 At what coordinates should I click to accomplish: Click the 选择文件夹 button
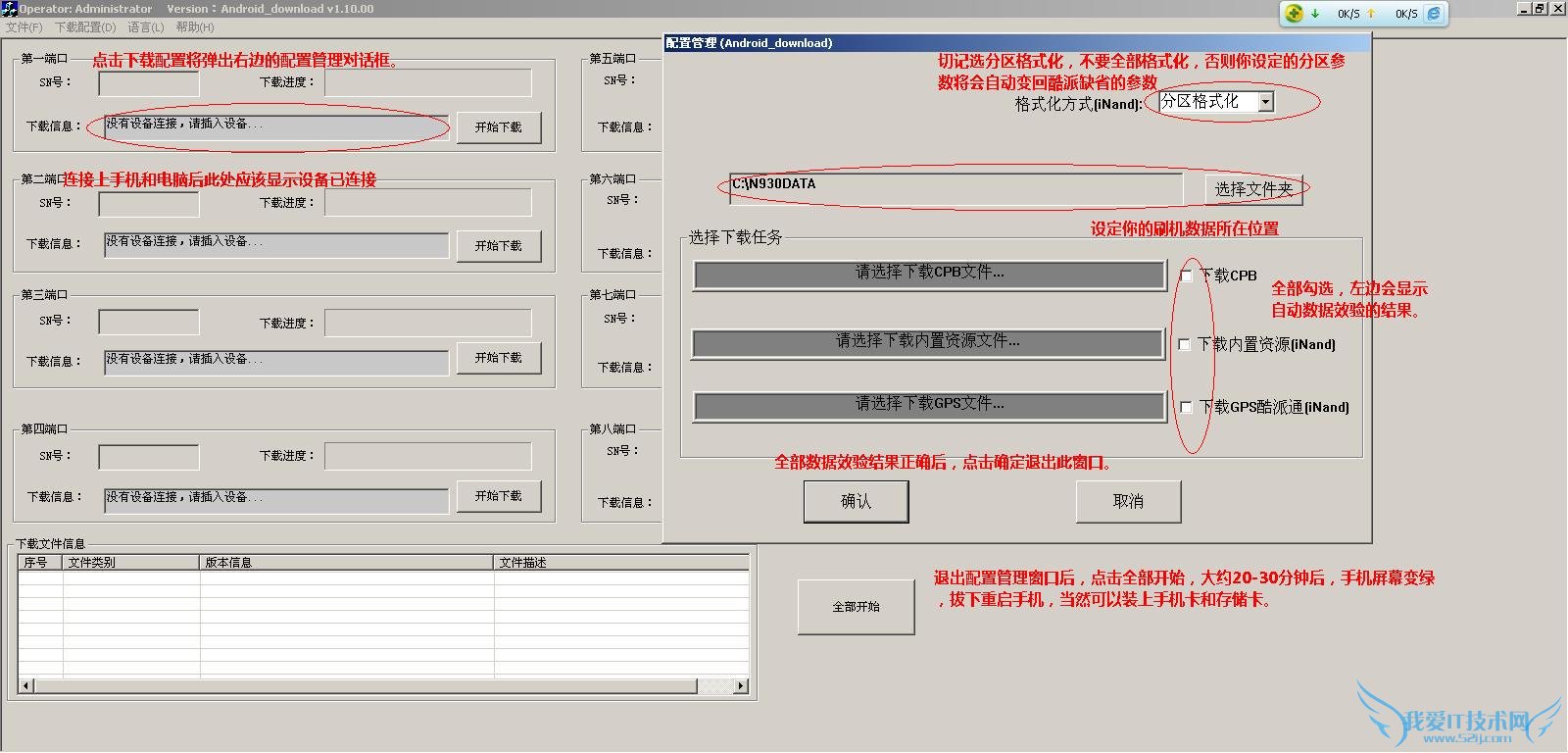(x=1253, y=189)
